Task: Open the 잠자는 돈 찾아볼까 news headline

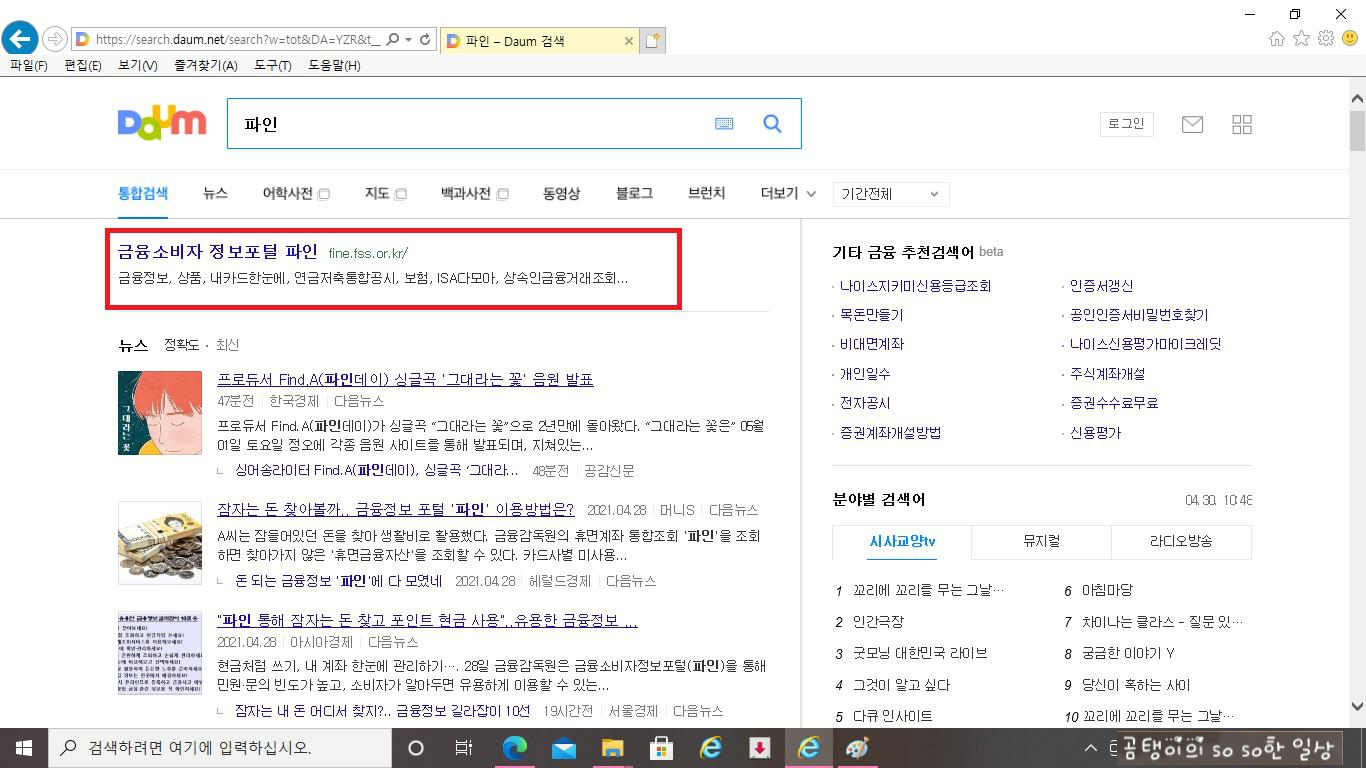Action: pos(395,509)
